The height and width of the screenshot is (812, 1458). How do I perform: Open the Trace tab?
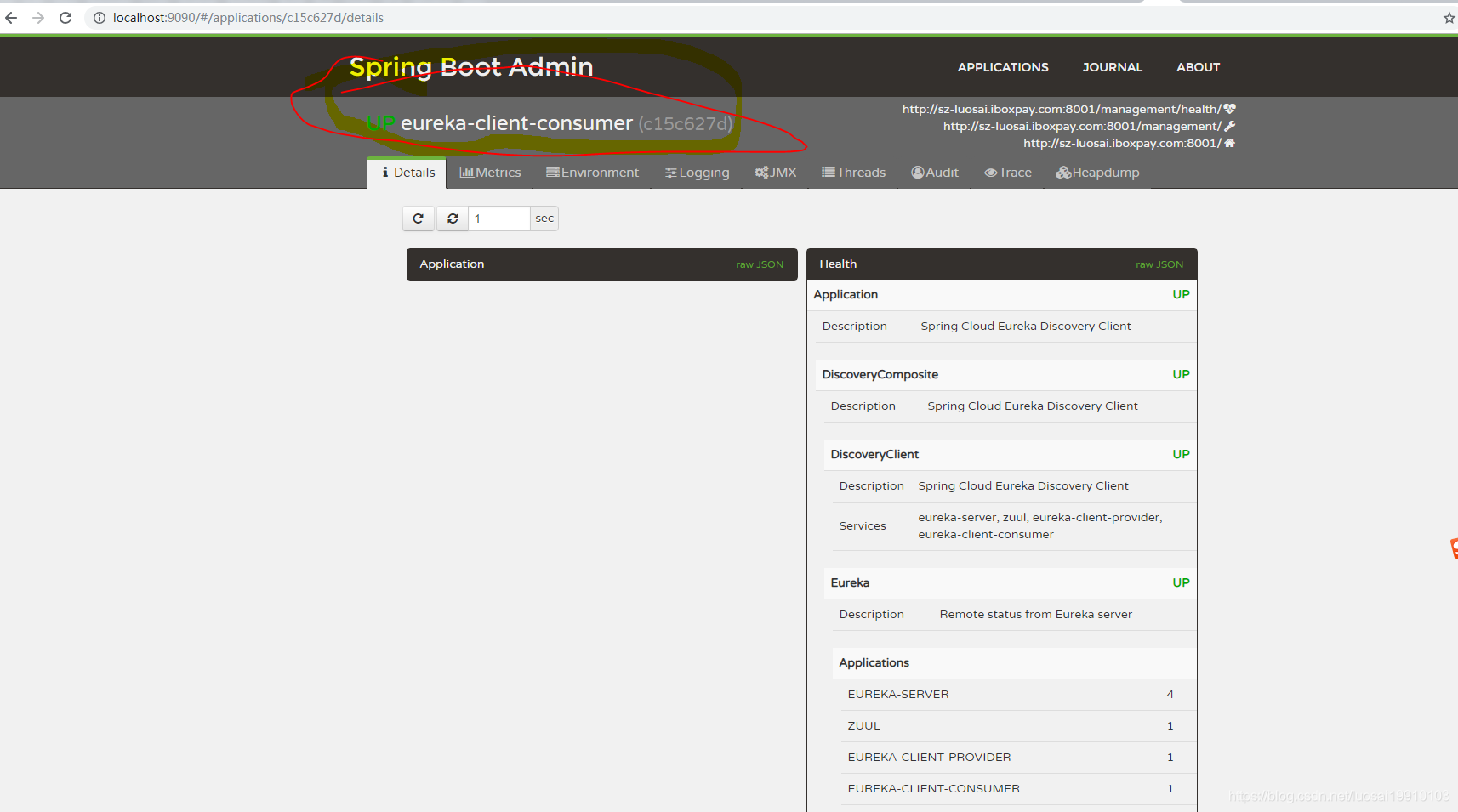[x=1008, y=173]
